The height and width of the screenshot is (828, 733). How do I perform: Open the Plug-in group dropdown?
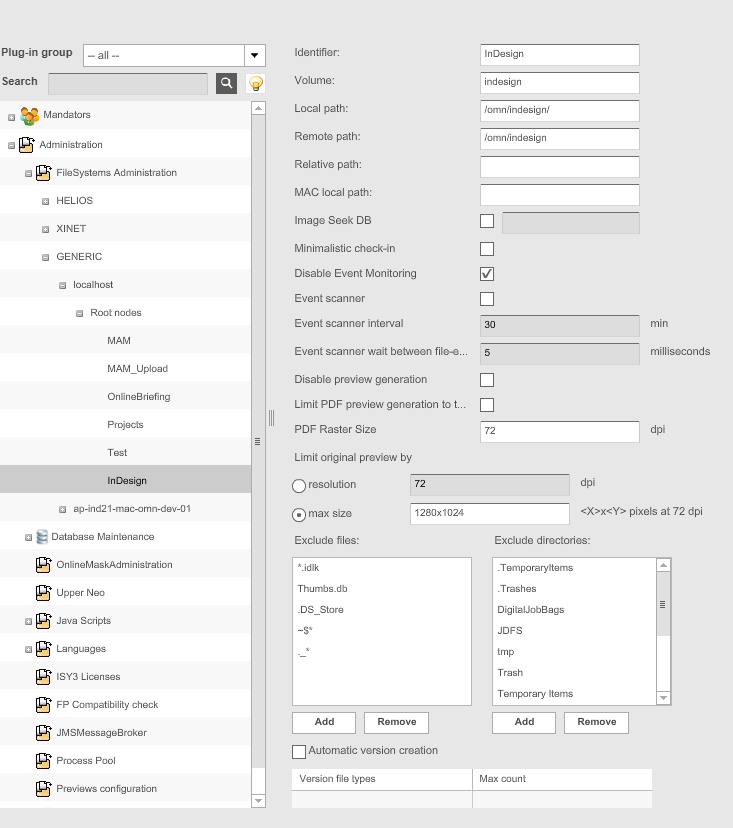point(255,55)
